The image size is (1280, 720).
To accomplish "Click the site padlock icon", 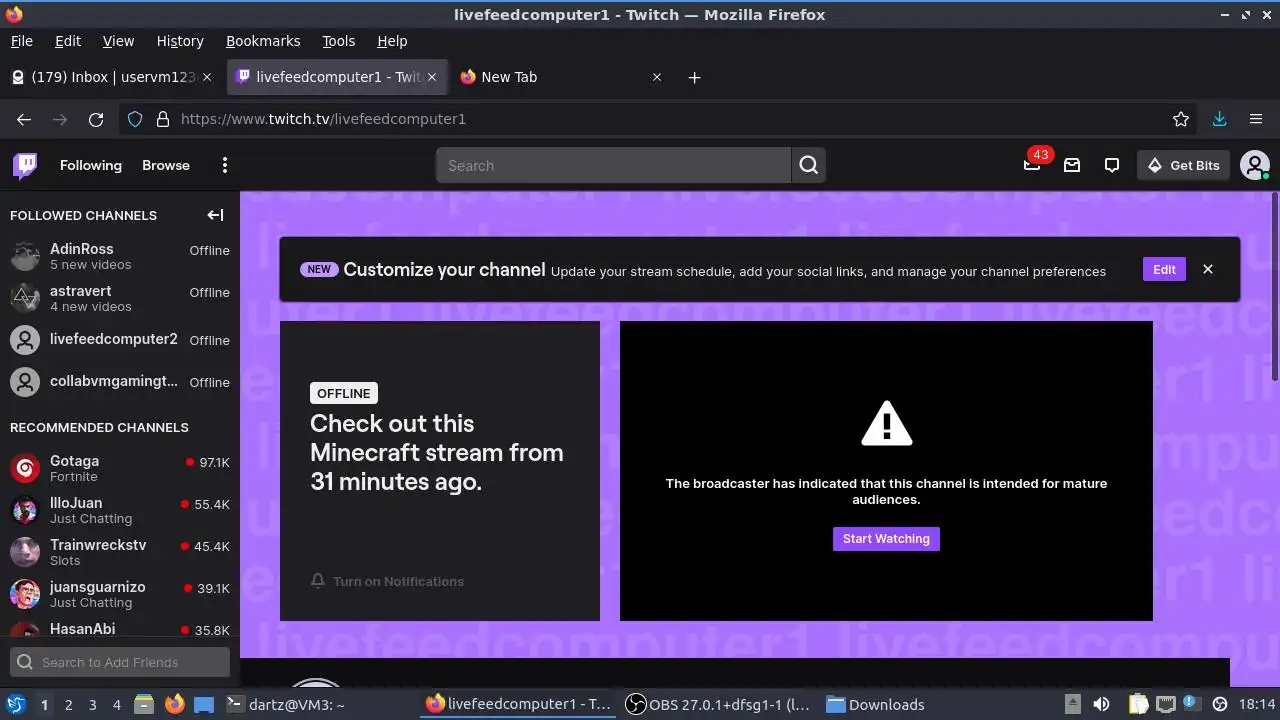I will pyautogui.click(x=163, y=119).
